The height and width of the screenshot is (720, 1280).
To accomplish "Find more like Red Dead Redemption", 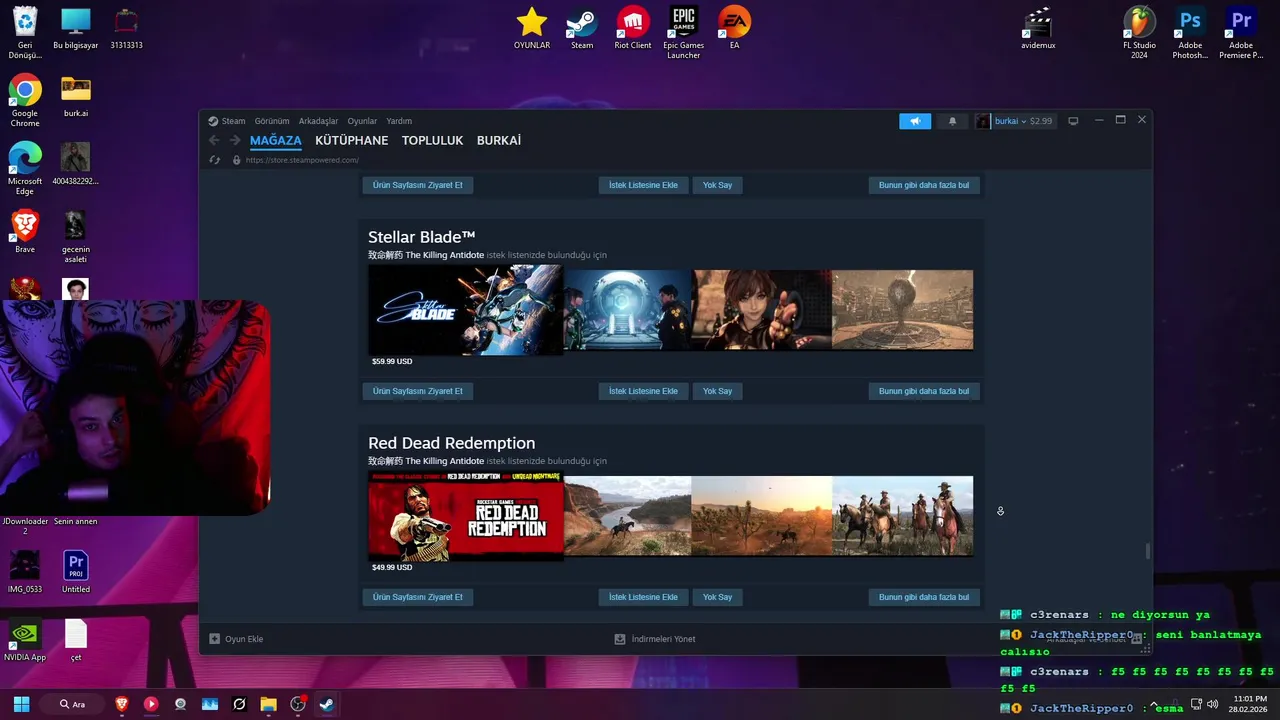I will pos(924,597).
